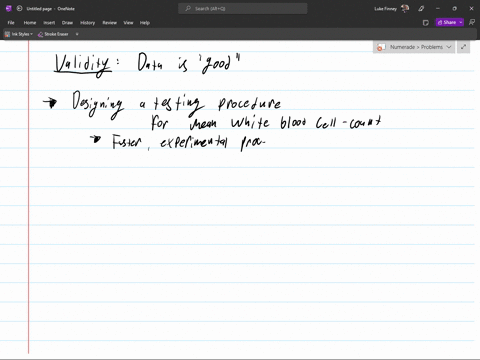Click the handwritten words white blood
The width and height of the screenshot is (480, 360).
[268, 123]
